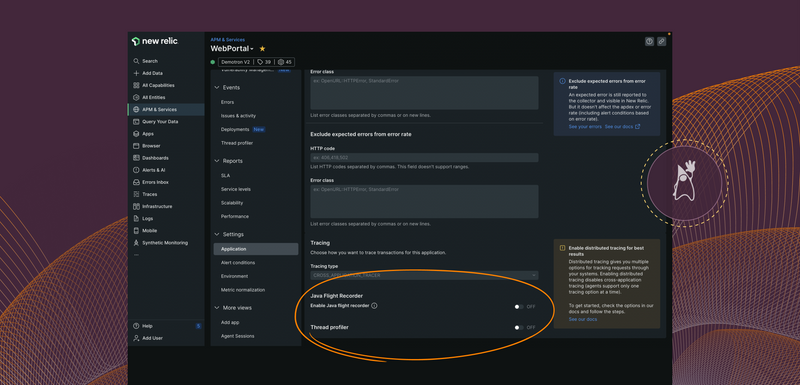Open the Tracing type dropdown
Viewport: 800px width, 385px height.
pyautogui.click(x=424, y=275)
